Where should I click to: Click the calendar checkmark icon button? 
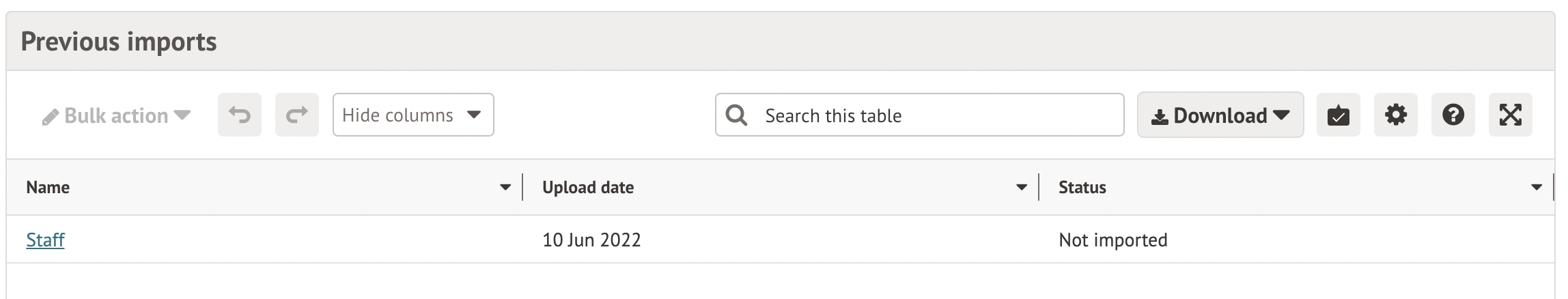click(x=1338, y=115)
